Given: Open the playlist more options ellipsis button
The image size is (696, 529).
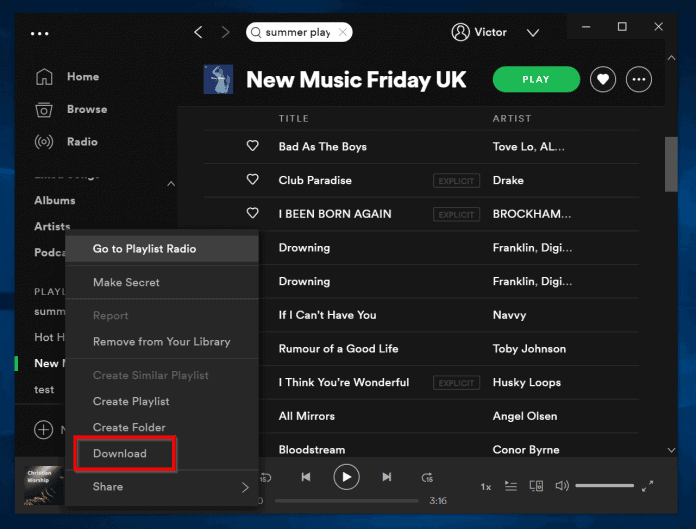Looking at the screenshot, I should pos(639,79).
